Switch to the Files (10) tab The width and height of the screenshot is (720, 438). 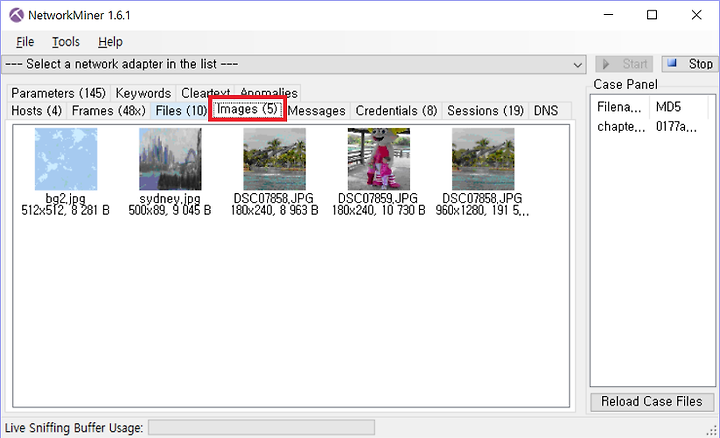pyautogui.click(x=181, y=111)
